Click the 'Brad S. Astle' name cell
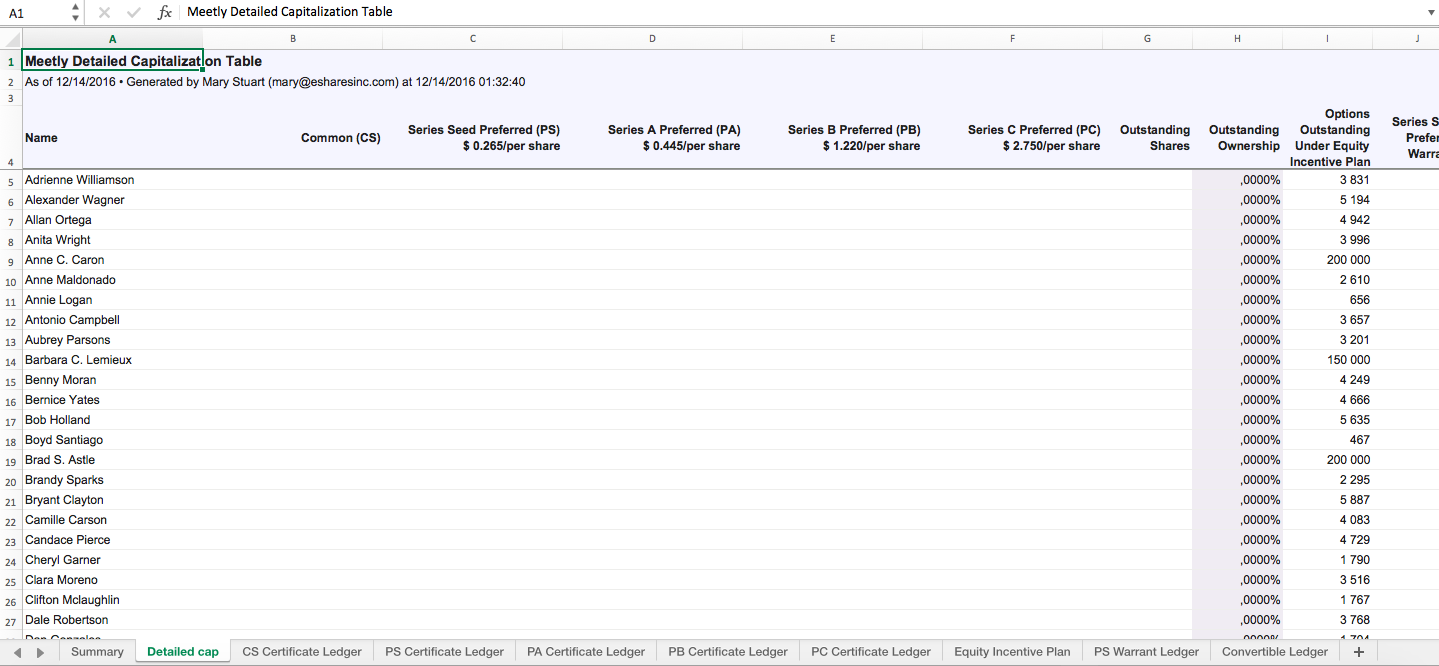 [x=112, y=460]
